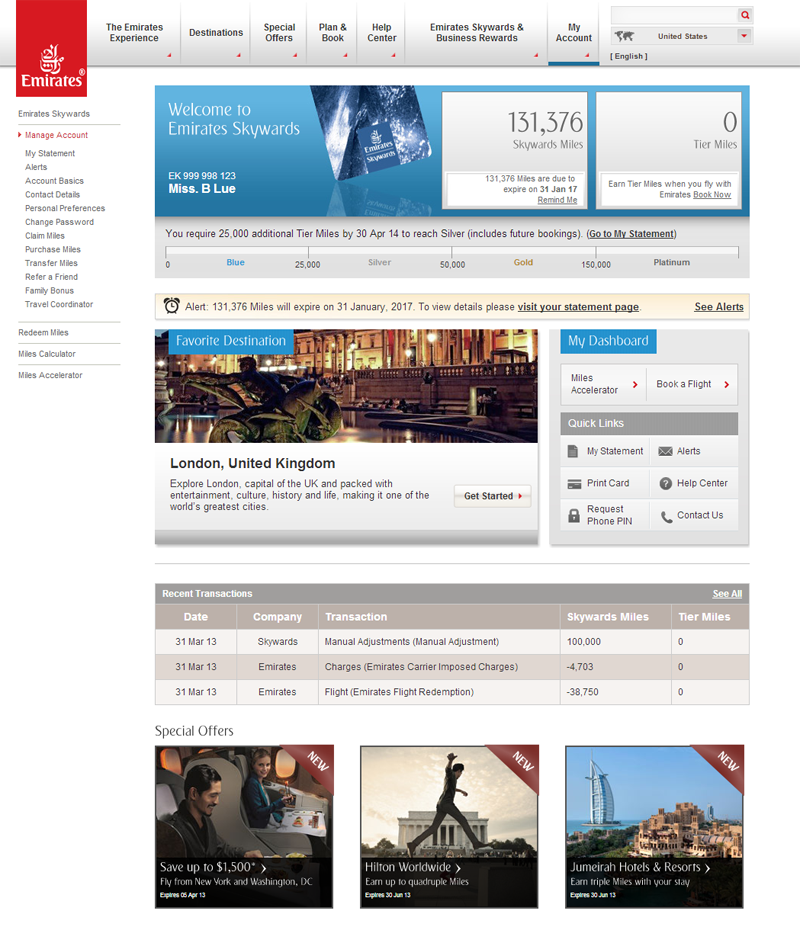Expand the Help Center top menu
800x930 pixels.
coord(381,33)
